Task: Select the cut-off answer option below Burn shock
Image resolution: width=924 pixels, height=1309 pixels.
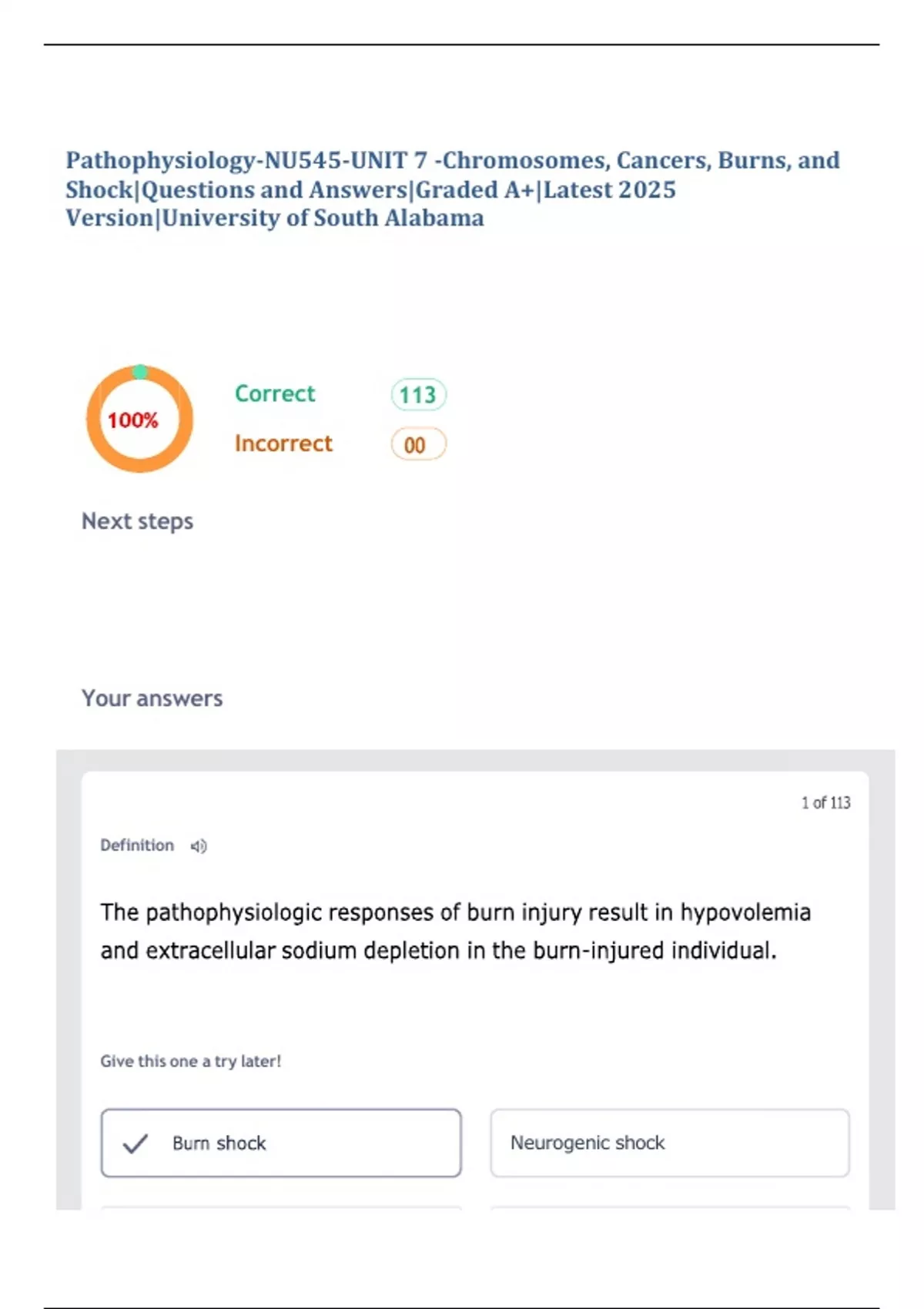Action: 281,1207
